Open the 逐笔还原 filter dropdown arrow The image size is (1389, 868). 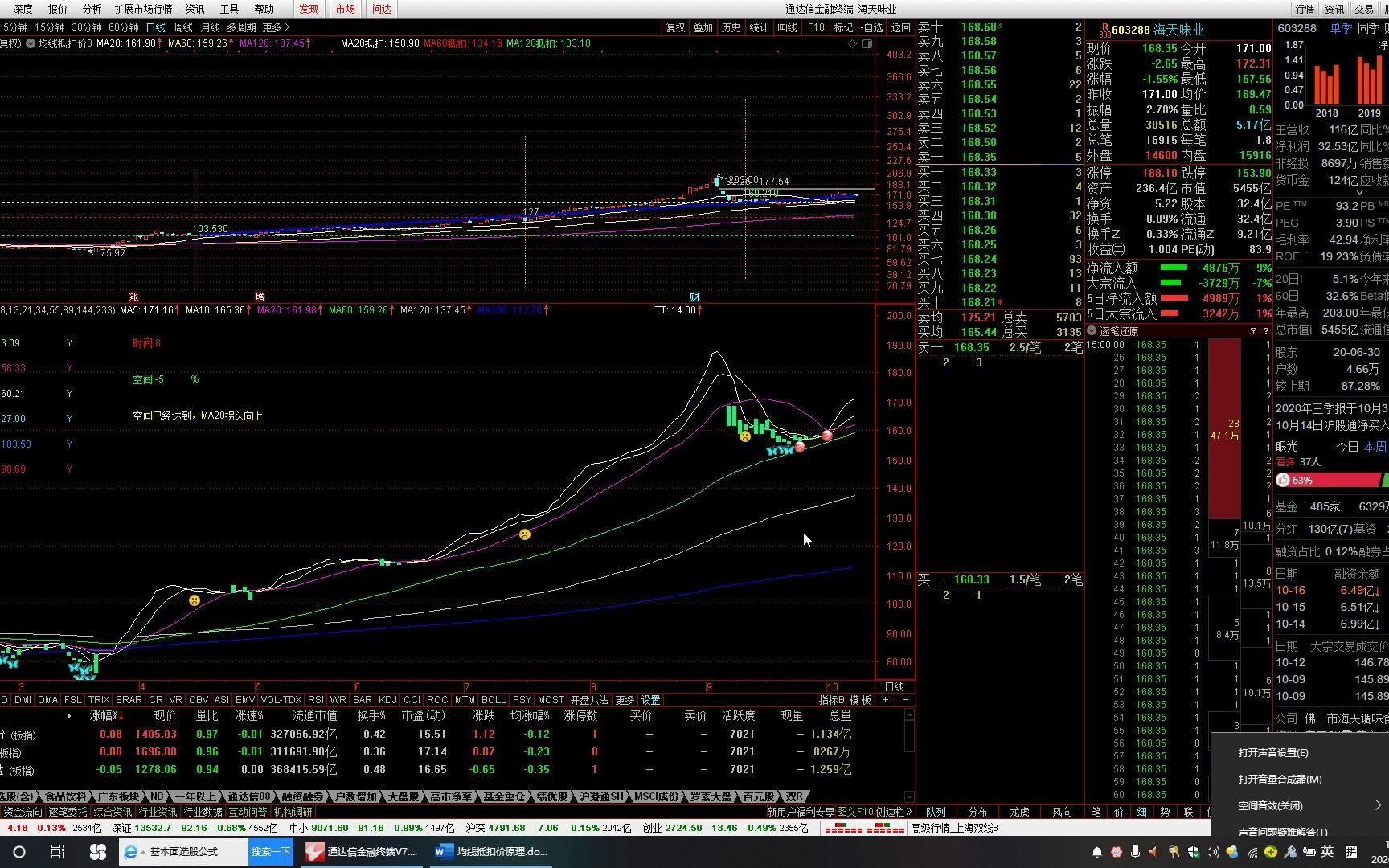(x=1253, y=331)
